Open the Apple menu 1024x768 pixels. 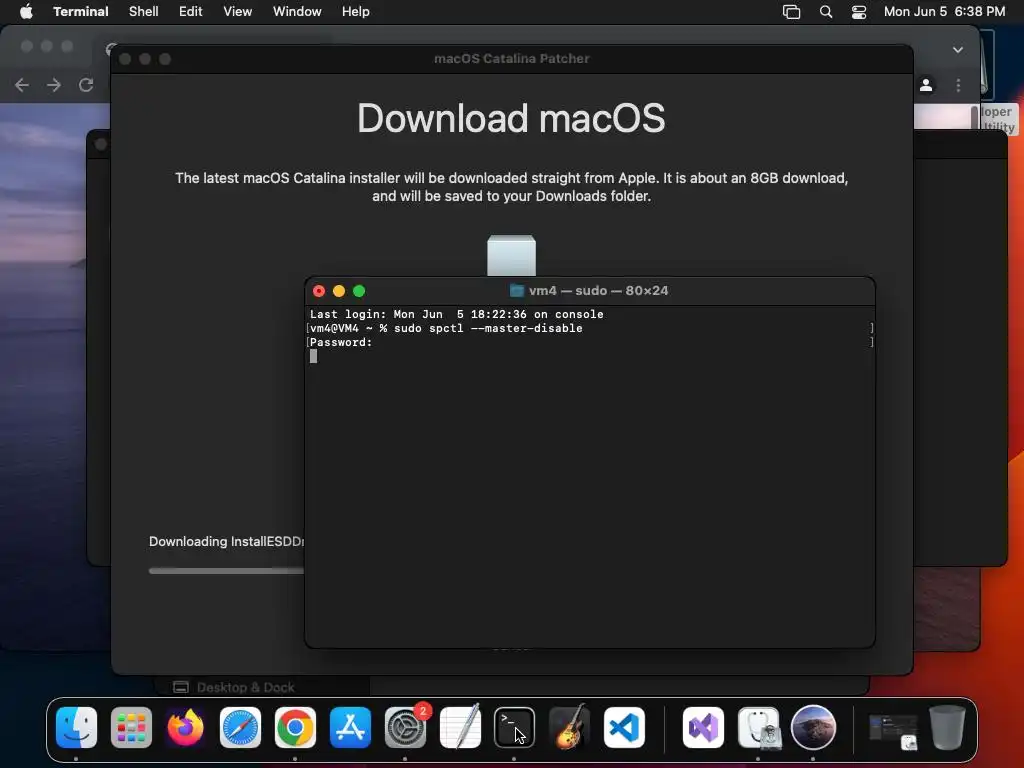pyautogui.click(x=26, y=12)
